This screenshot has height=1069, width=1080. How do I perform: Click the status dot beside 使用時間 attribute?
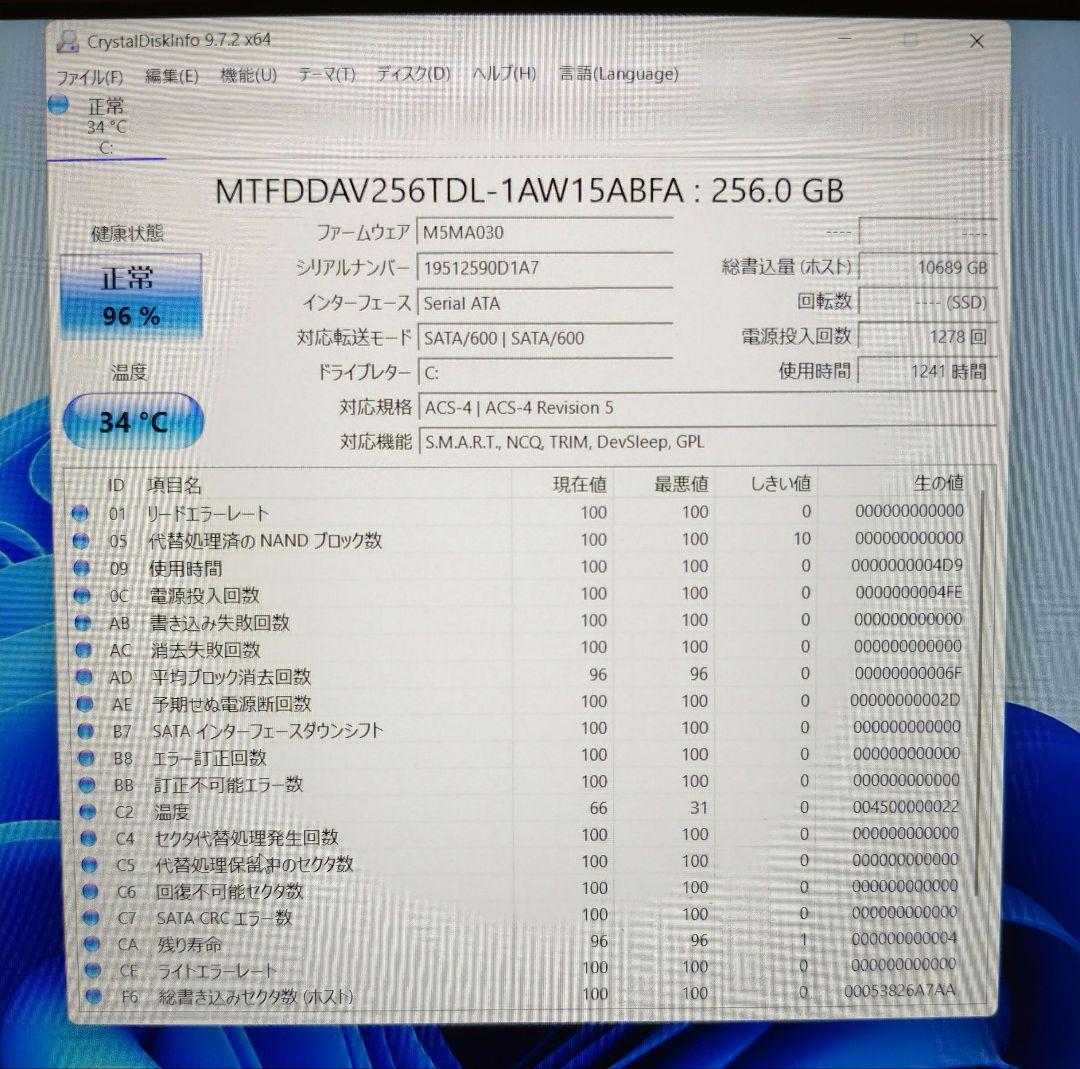81,567
